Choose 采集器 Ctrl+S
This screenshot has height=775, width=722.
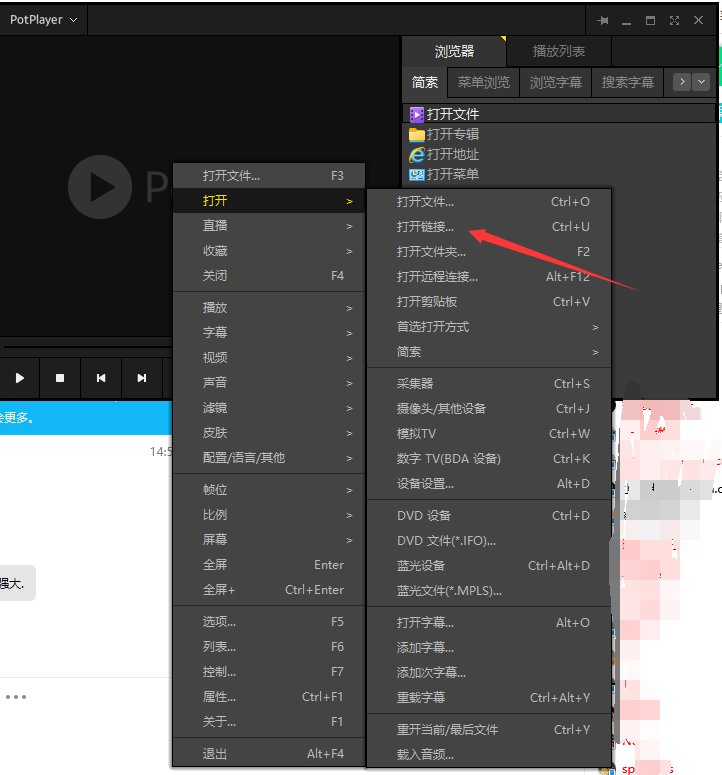(489, 384)
